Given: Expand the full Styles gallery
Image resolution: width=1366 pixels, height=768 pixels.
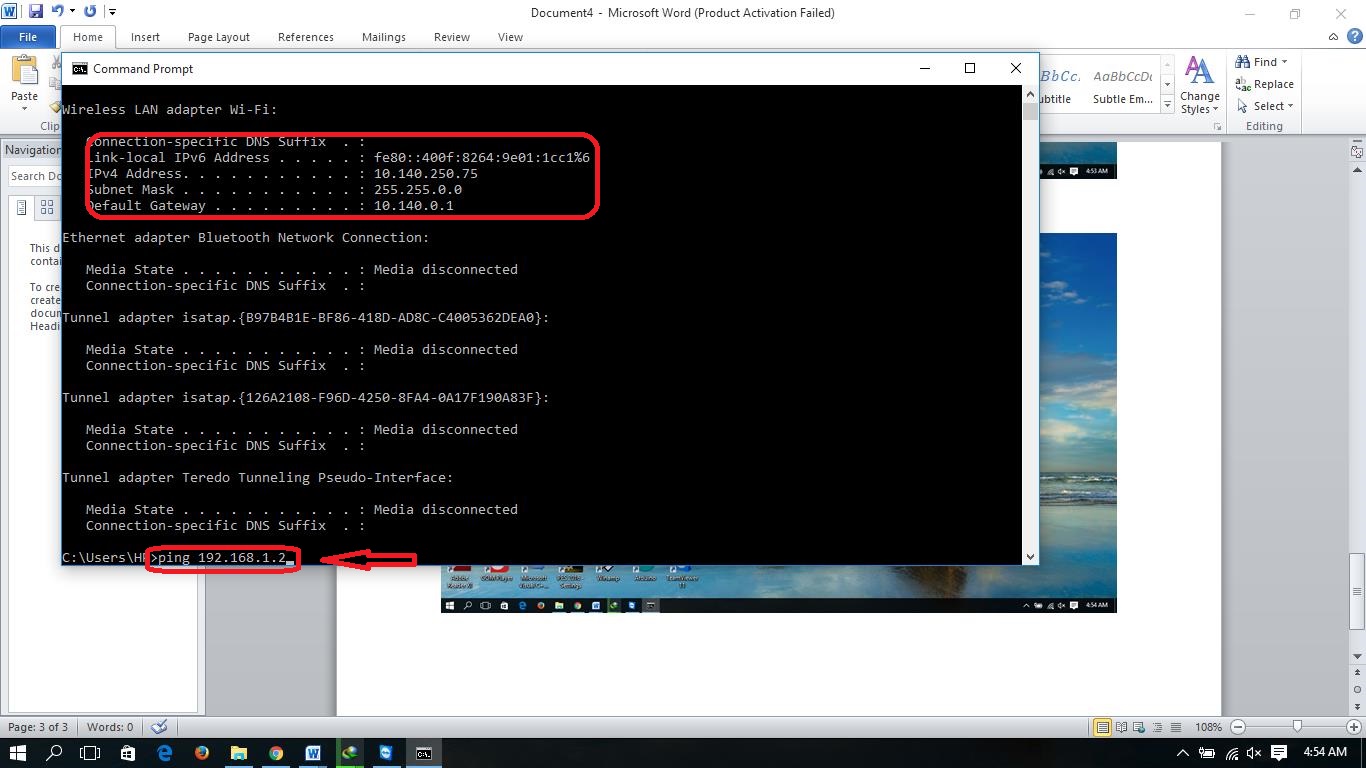Looking at the screenshot, I should (1167, 104).
